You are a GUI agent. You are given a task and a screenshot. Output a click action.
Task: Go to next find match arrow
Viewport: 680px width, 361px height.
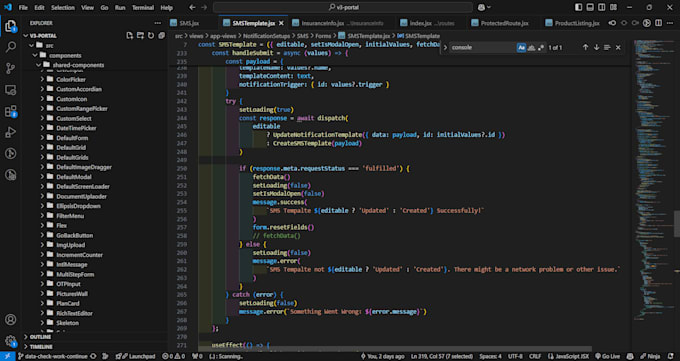596,47
